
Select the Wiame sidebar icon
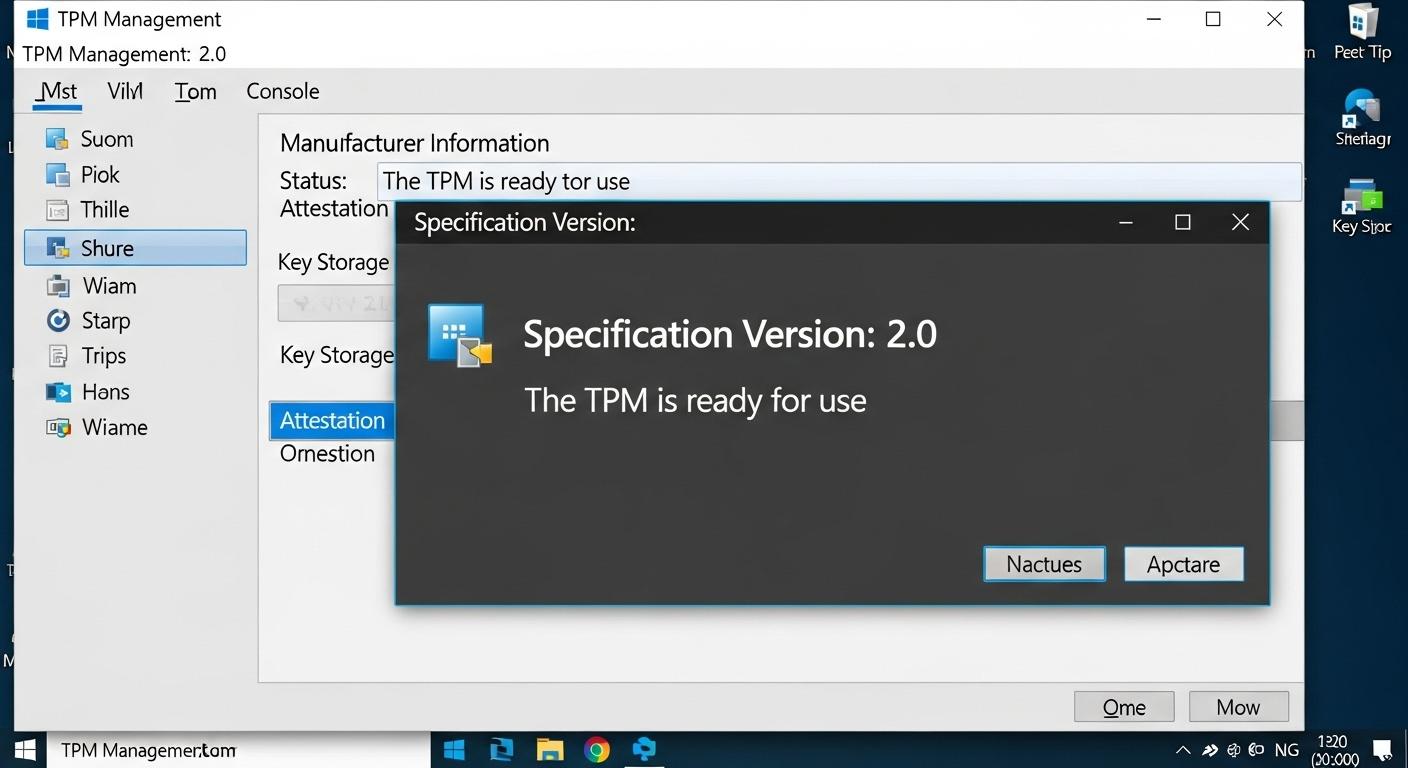[x=58, y=428]
